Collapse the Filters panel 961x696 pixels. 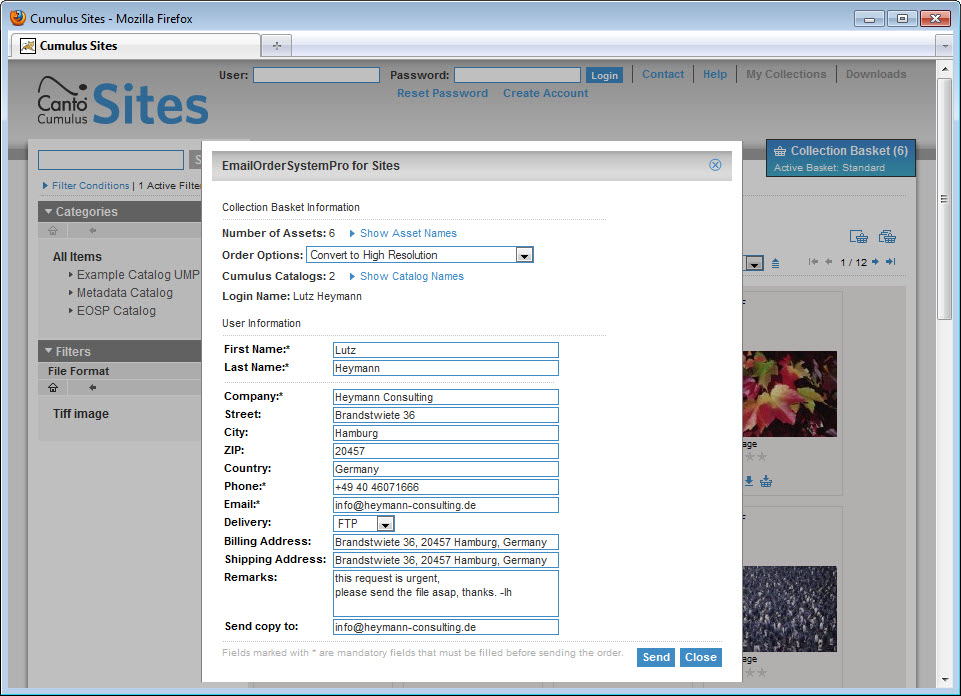coord(48,351)
